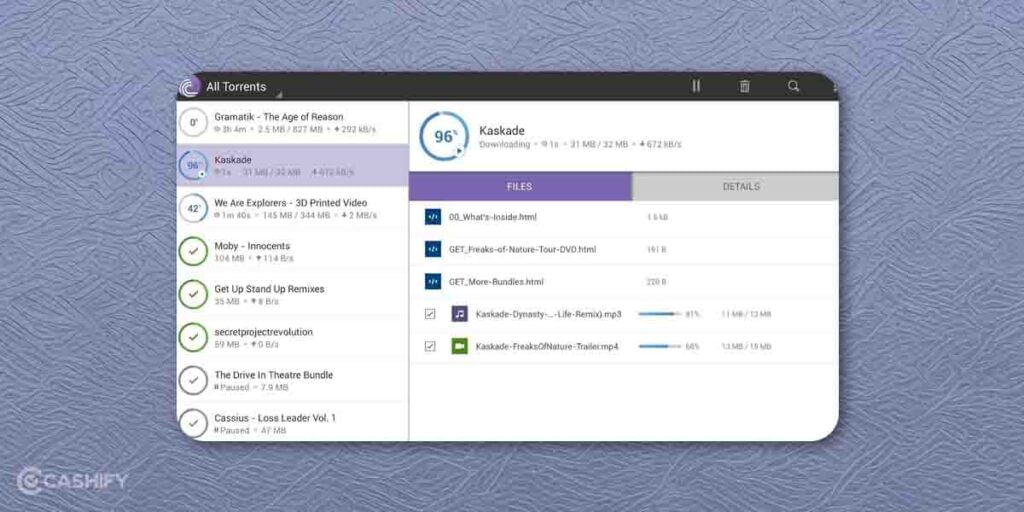Uncheck the Kaskade-FreaksOfNature-Trailer.mp4 checkbox
Viewport: 1024px width, 512px height.
[x=430, y=346]
